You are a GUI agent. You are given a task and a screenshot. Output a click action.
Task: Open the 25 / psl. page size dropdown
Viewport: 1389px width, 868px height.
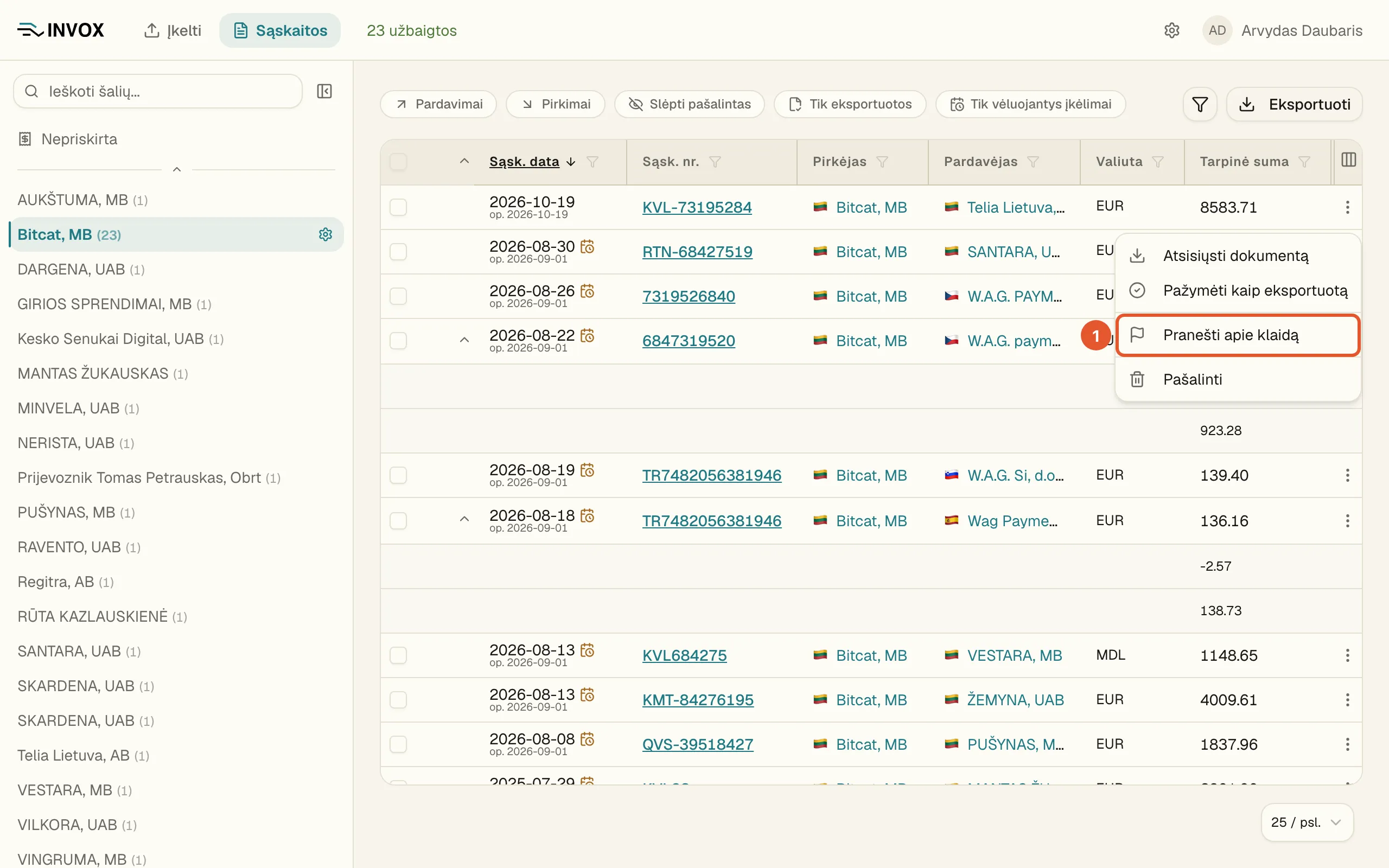[x=1307, y=822]
